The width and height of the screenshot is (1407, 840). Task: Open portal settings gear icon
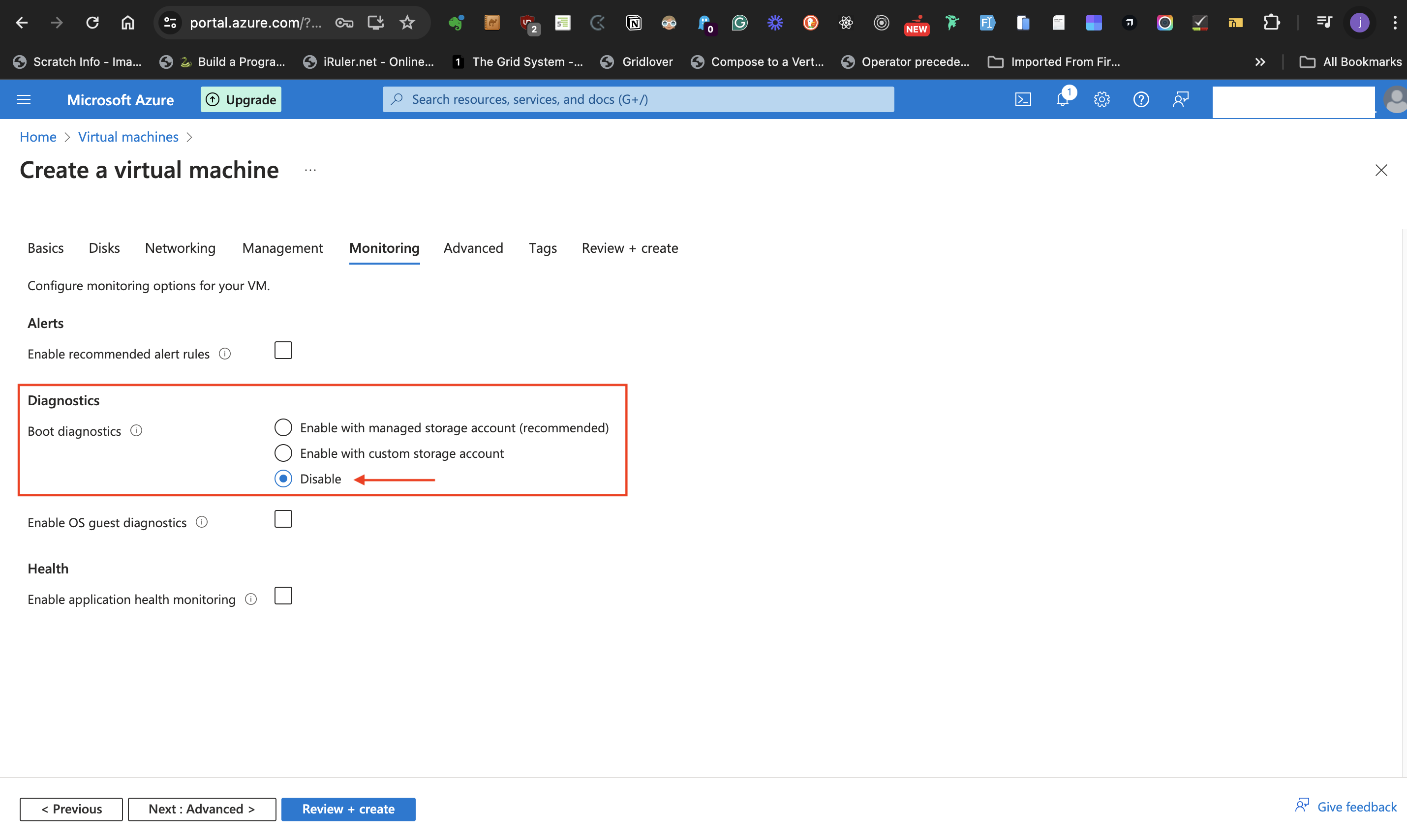1101,100
